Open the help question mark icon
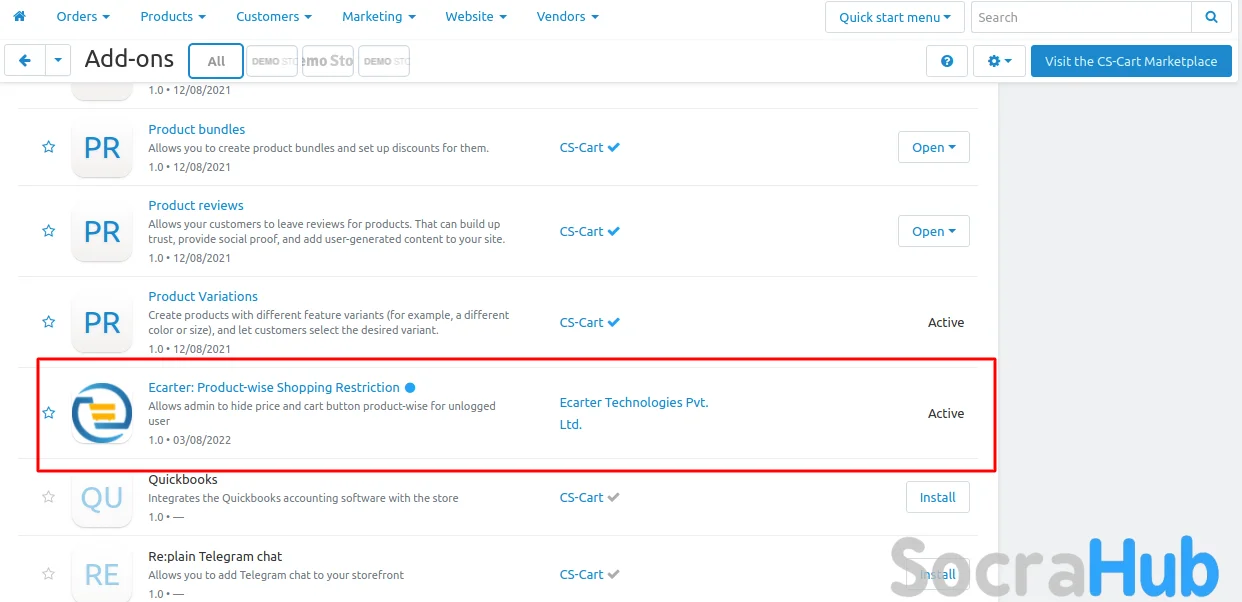This screenshot has height=602, width=1242. pyautogui.click(x=947, y=61)
